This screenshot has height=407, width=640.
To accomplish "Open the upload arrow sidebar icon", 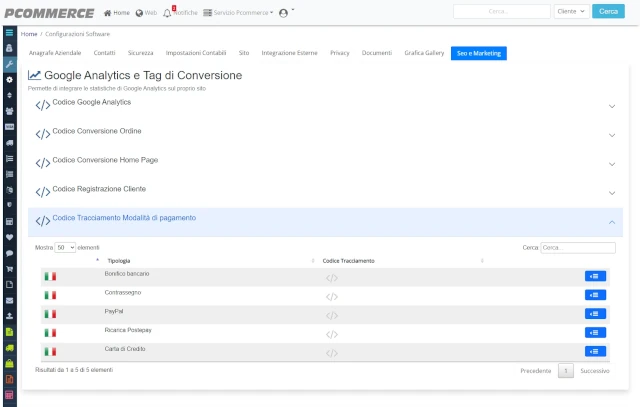I will pos(9,316).
